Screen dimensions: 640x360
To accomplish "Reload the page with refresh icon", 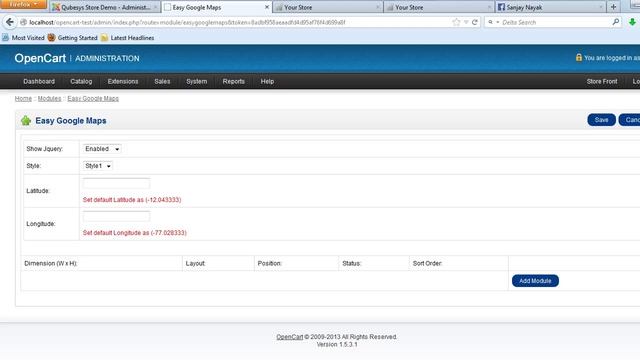I will click(474, 22).
